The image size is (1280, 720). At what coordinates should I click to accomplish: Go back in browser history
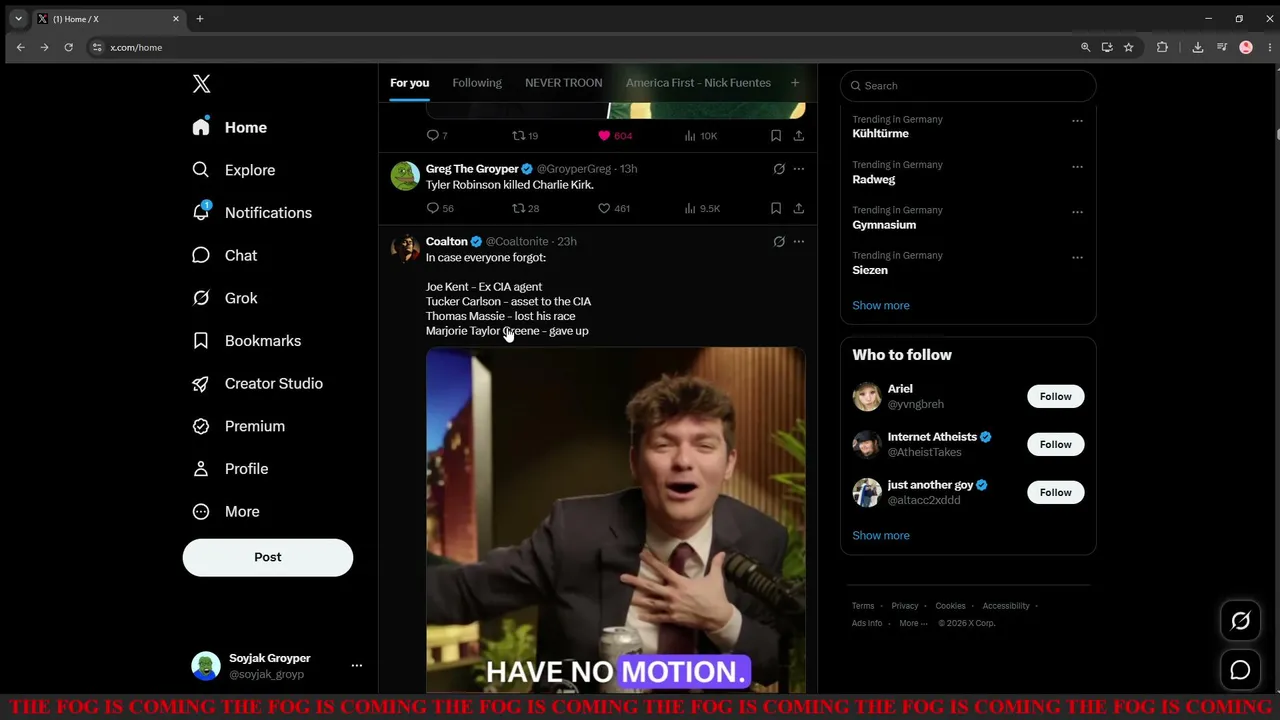pos(20,47)
